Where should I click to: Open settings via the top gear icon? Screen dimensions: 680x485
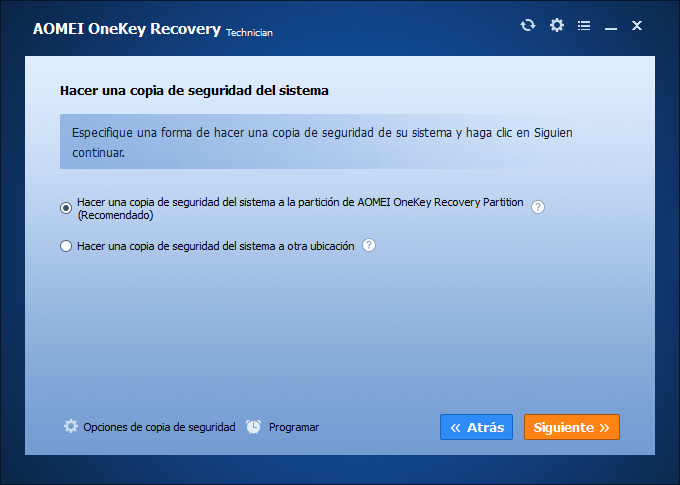(557, 25)
